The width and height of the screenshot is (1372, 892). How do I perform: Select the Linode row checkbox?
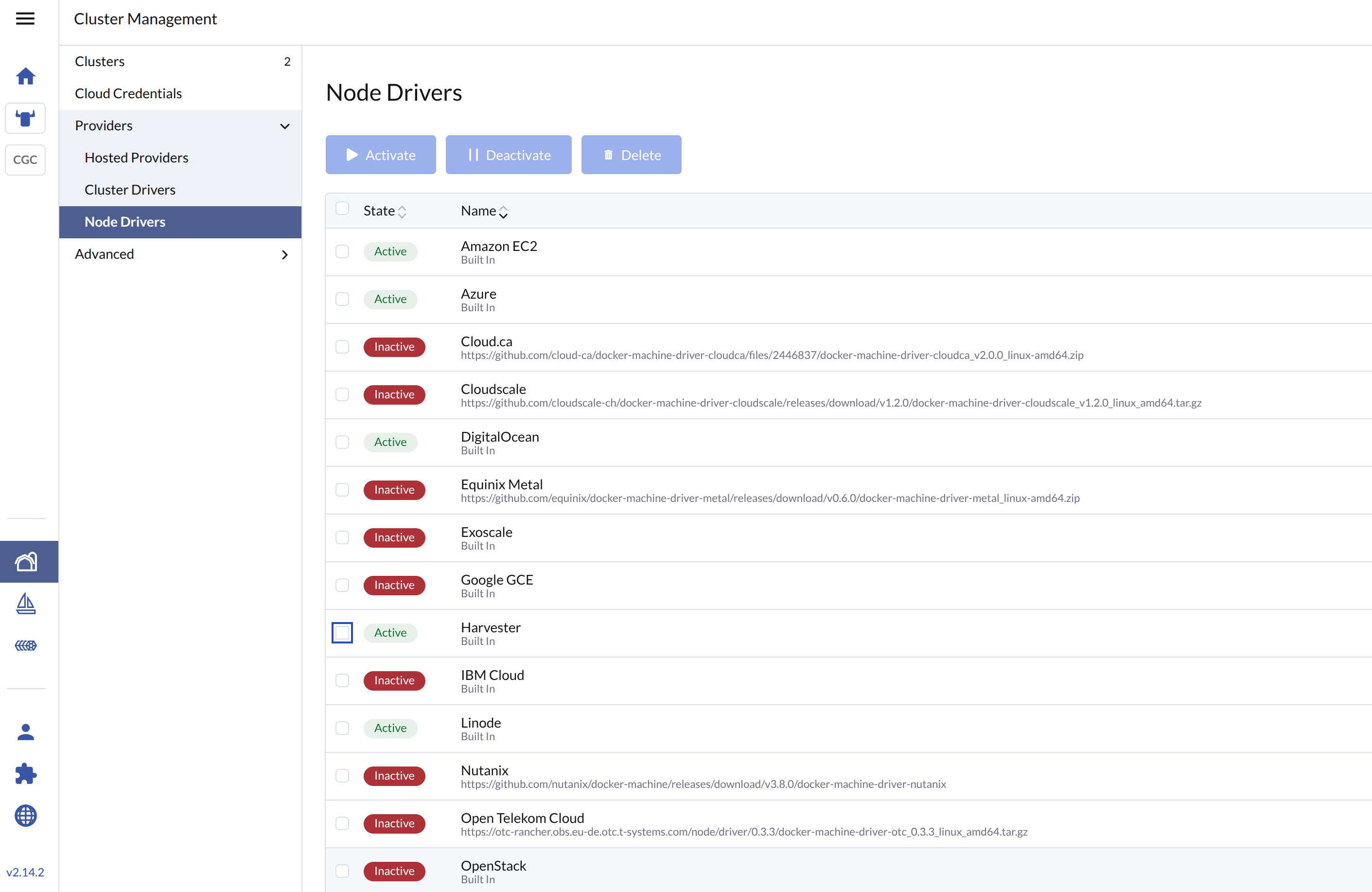342,728
